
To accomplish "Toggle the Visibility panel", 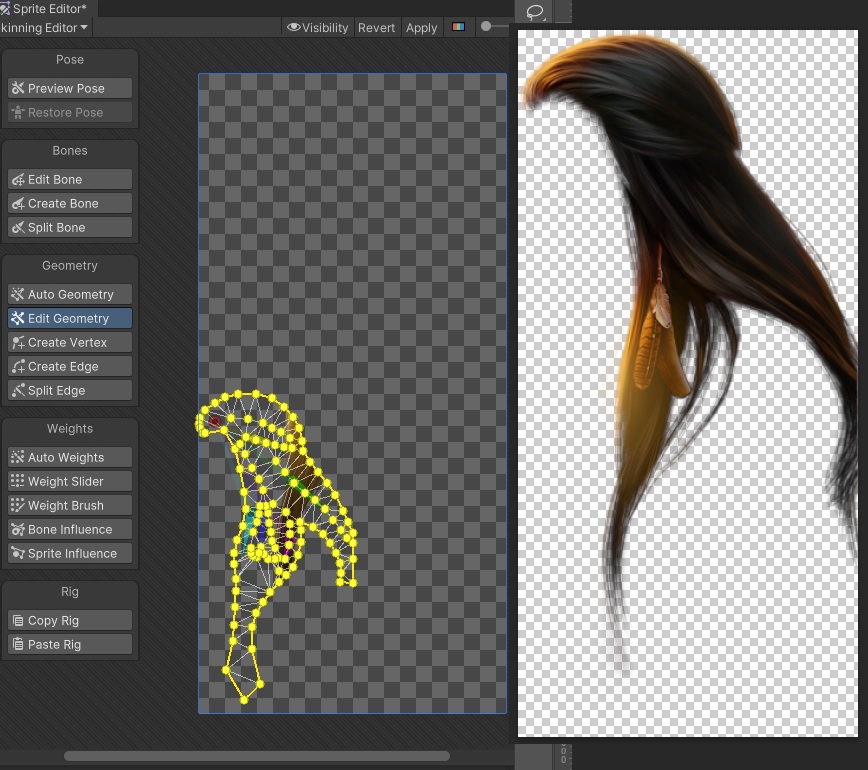I will [x=317, y=27].
